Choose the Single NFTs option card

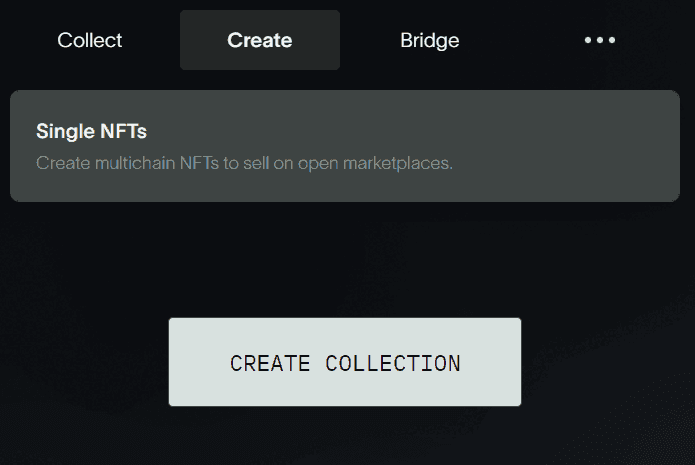[345, 146]
